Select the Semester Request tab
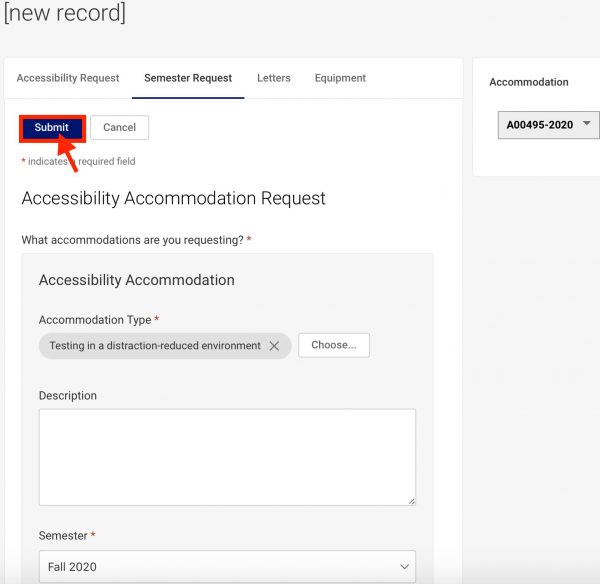 (188, 78)
